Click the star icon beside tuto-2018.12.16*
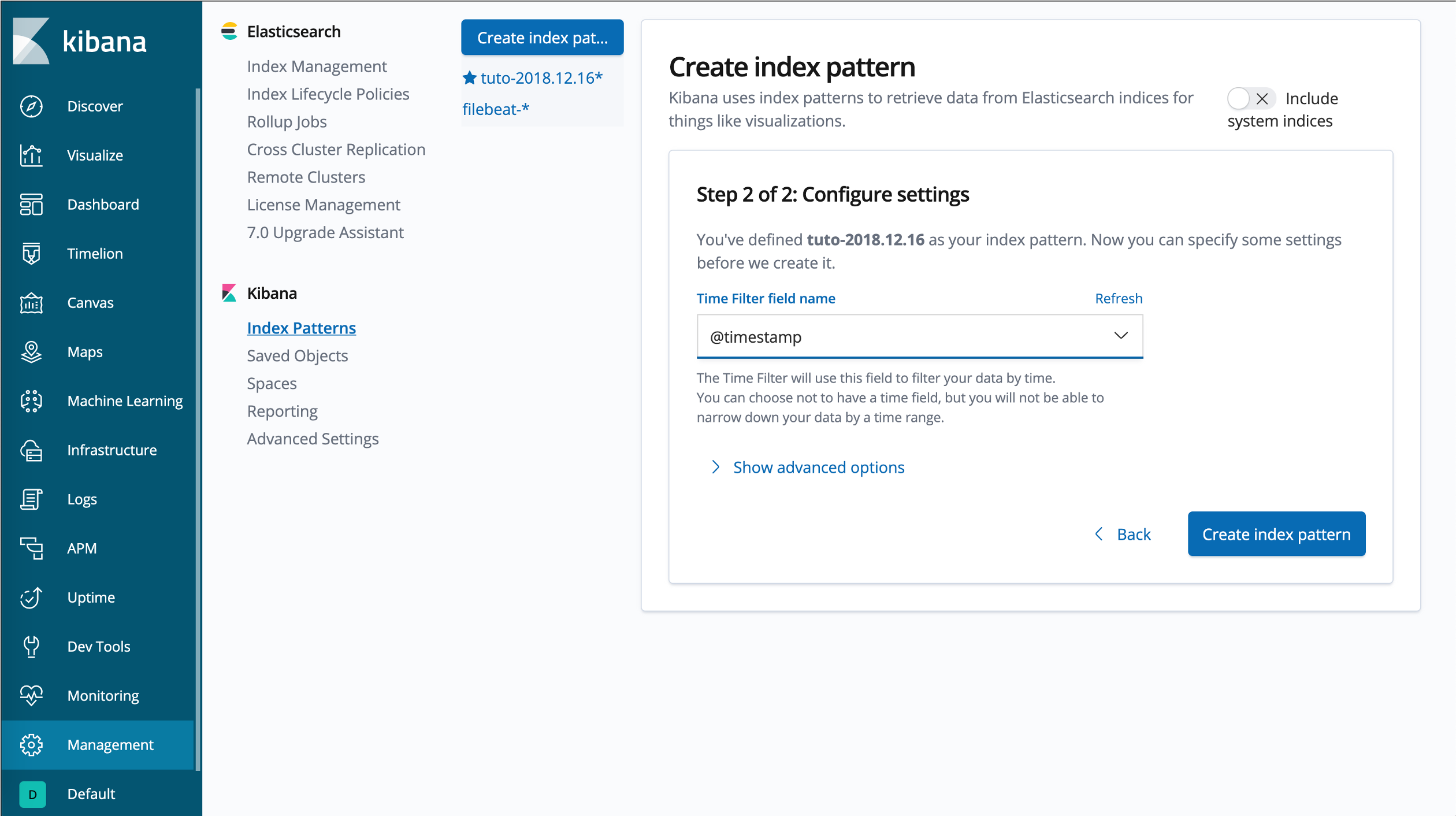This screenshot has height=816, width=1456. [470, 78]
